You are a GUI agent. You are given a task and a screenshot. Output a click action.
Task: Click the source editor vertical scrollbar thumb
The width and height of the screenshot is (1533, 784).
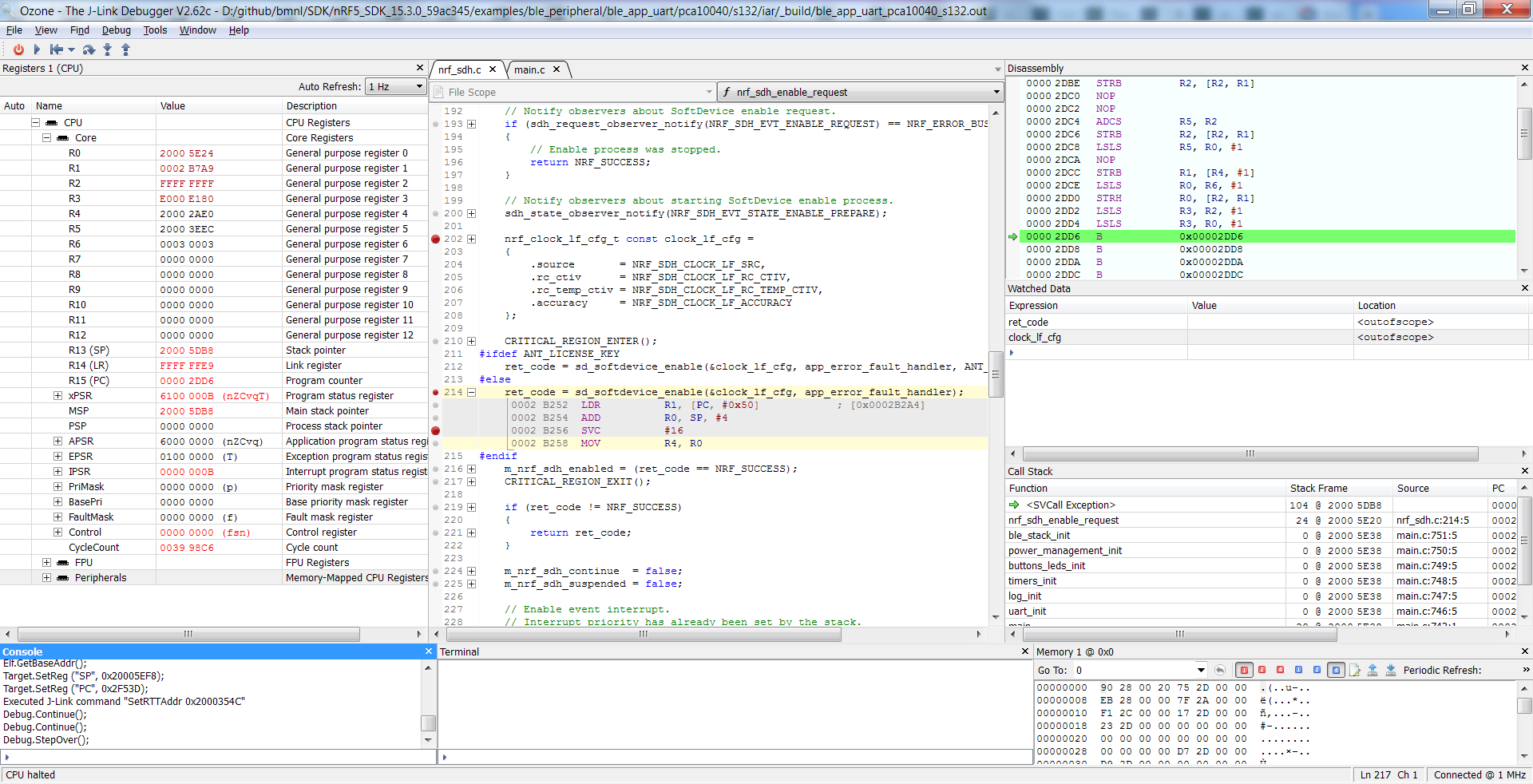coord(996,376)
